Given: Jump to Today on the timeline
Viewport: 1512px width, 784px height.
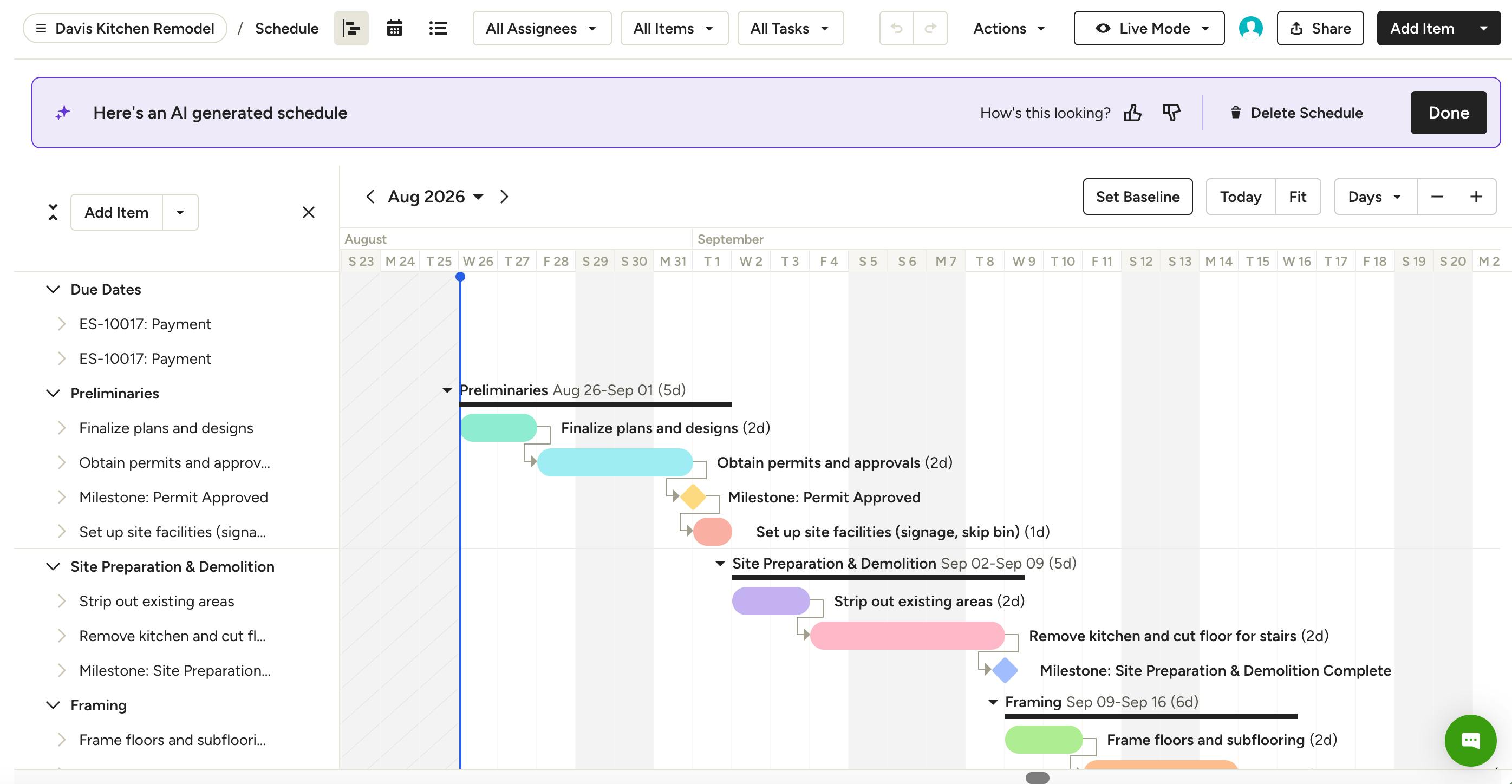Looking at the screenshot, I should tap(1240, 197).
